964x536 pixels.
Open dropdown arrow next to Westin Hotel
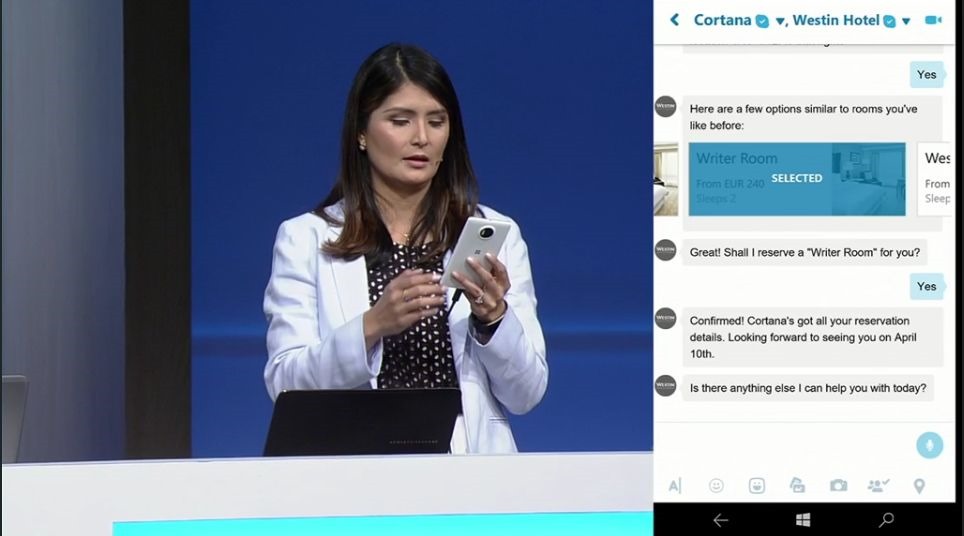[x=906, y=22]
